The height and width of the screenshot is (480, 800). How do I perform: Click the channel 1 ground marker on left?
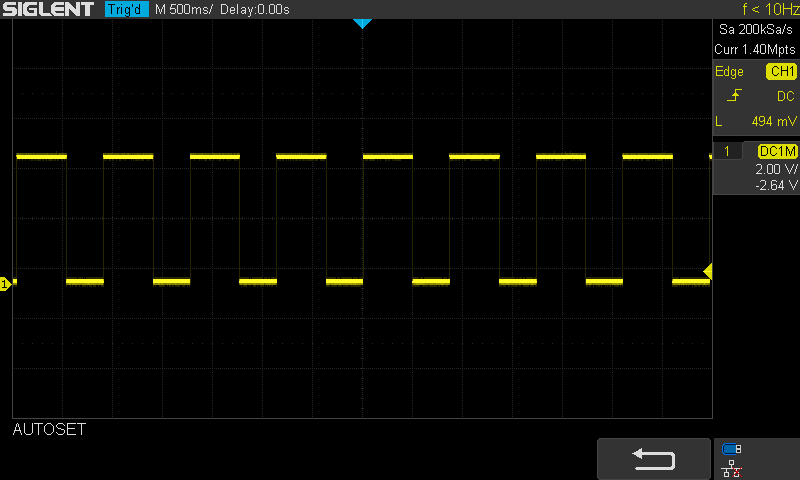pos(5,285)
